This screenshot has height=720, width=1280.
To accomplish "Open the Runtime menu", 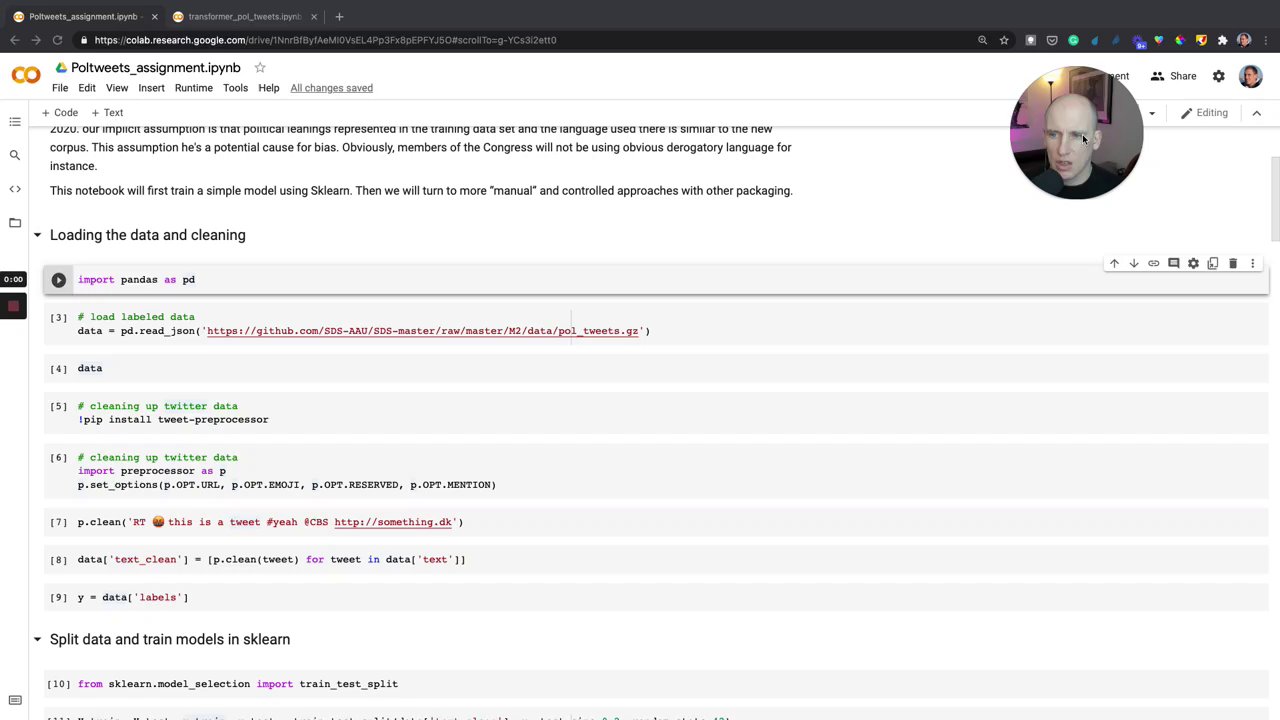I will pos(193,88).
